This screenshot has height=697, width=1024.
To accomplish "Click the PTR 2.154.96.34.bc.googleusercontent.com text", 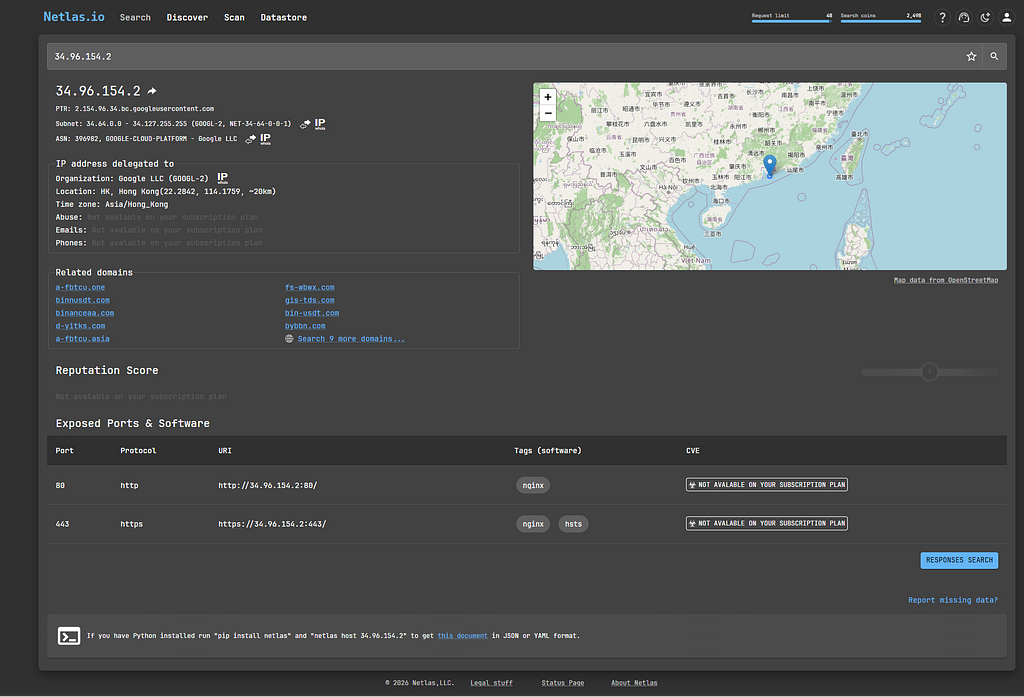I will coord(135,109).
